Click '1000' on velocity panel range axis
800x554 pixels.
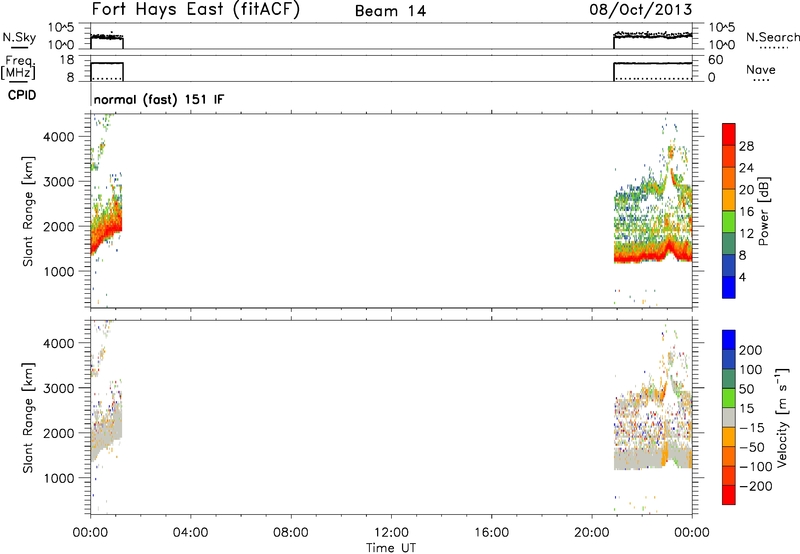[58, 478]
